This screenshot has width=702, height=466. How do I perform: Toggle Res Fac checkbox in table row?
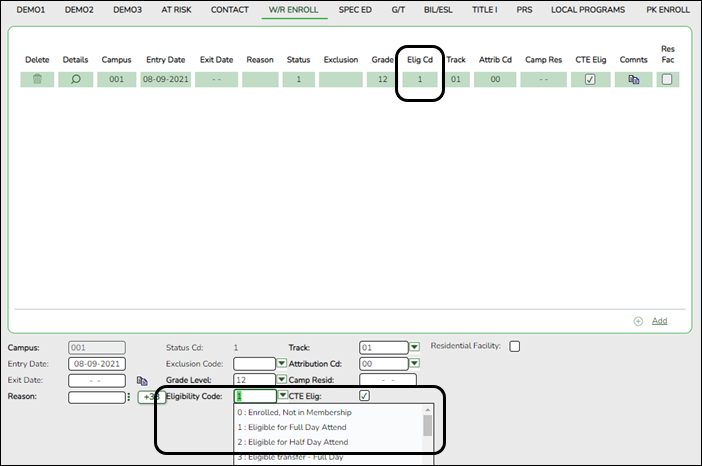(x=667, y=79)
